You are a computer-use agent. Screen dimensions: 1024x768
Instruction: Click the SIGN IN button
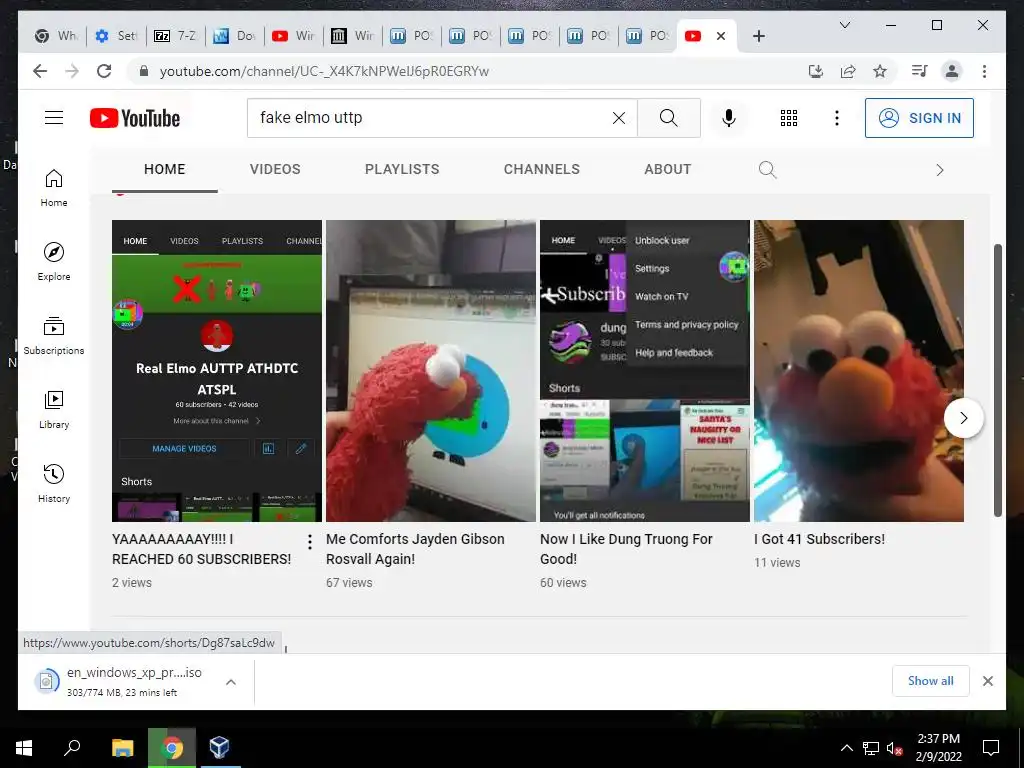click(919, 118)
